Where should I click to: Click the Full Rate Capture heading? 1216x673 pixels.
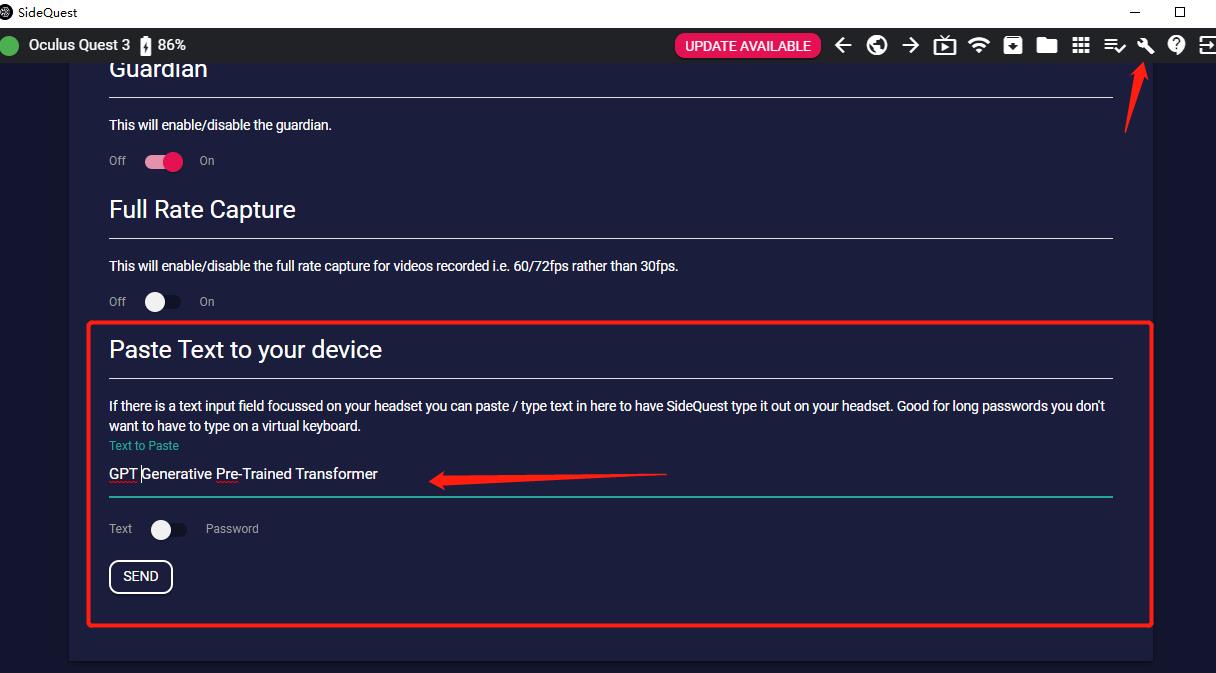point(202,210)
